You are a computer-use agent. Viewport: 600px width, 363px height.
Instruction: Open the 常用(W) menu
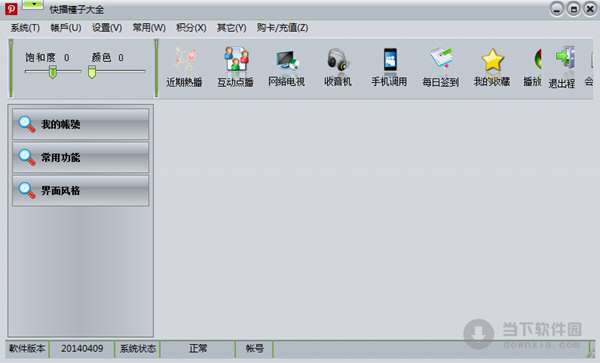149,28
